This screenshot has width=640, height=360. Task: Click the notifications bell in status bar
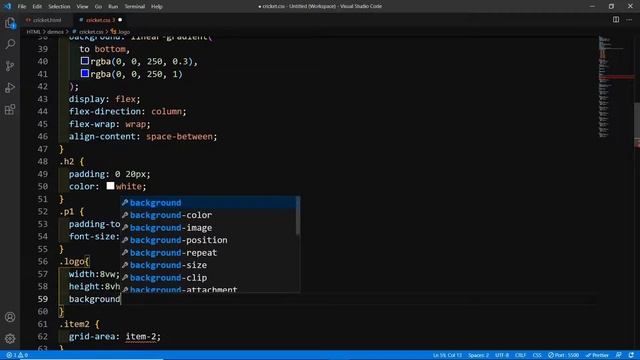[x=631, y=355]
